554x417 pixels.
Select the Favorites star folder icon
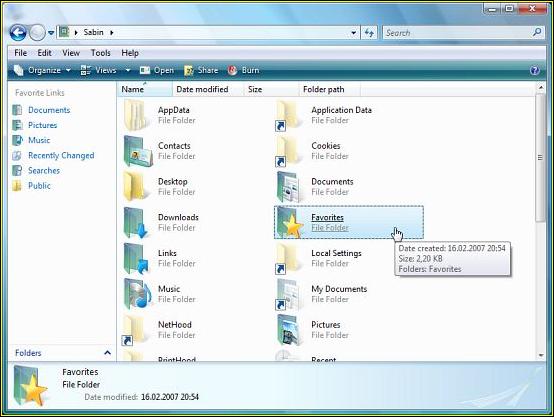pyautogui.click(x=290, y=222)
